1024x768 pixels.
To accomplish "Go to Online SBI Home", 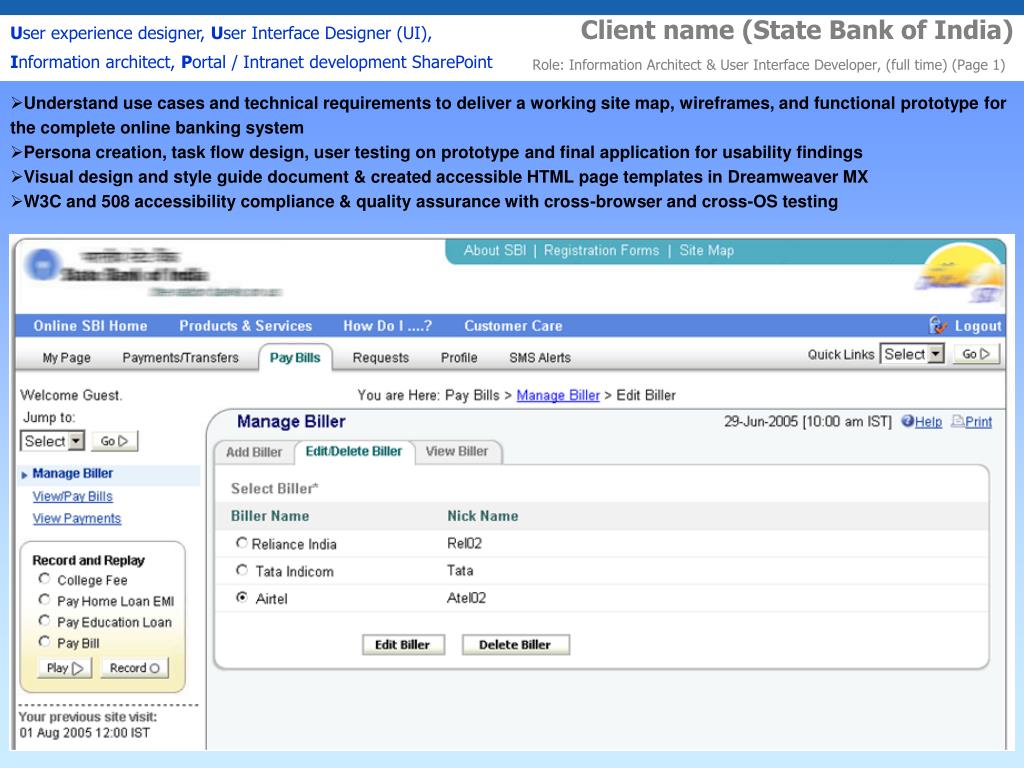I will [91, 326].
